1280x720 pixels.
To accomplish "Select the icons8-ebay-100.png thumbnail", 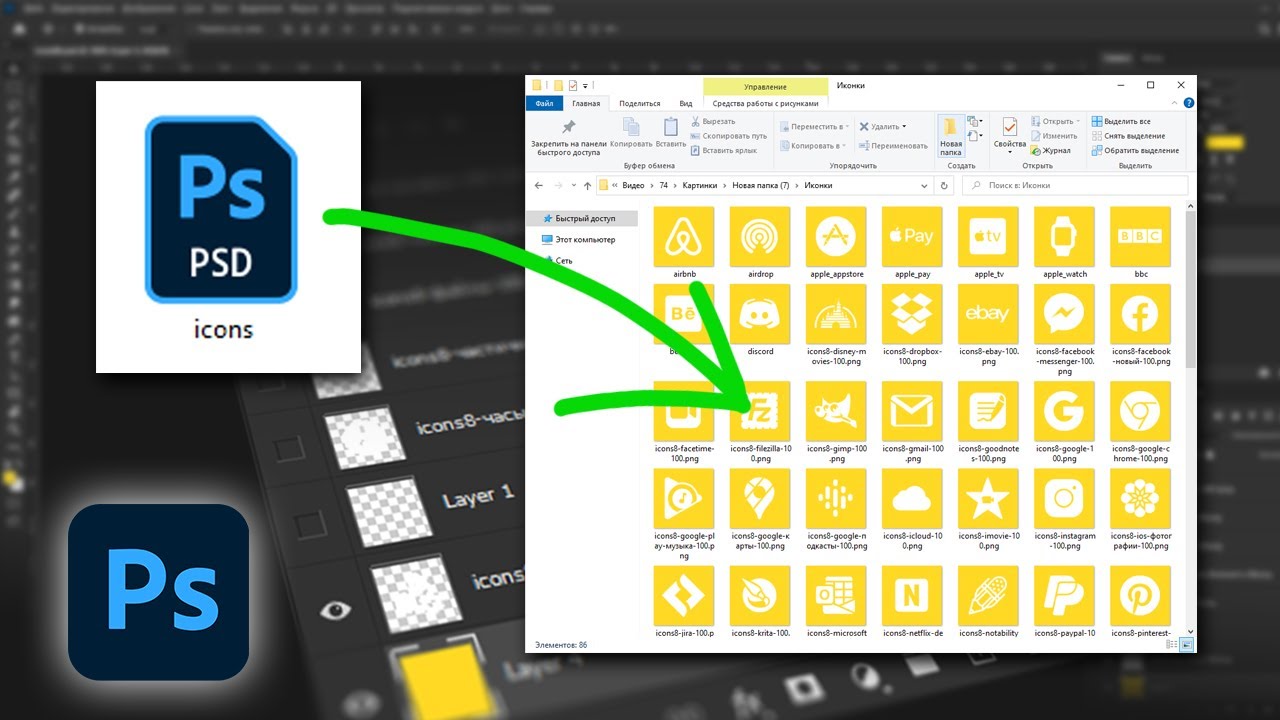I will (988, 315).
